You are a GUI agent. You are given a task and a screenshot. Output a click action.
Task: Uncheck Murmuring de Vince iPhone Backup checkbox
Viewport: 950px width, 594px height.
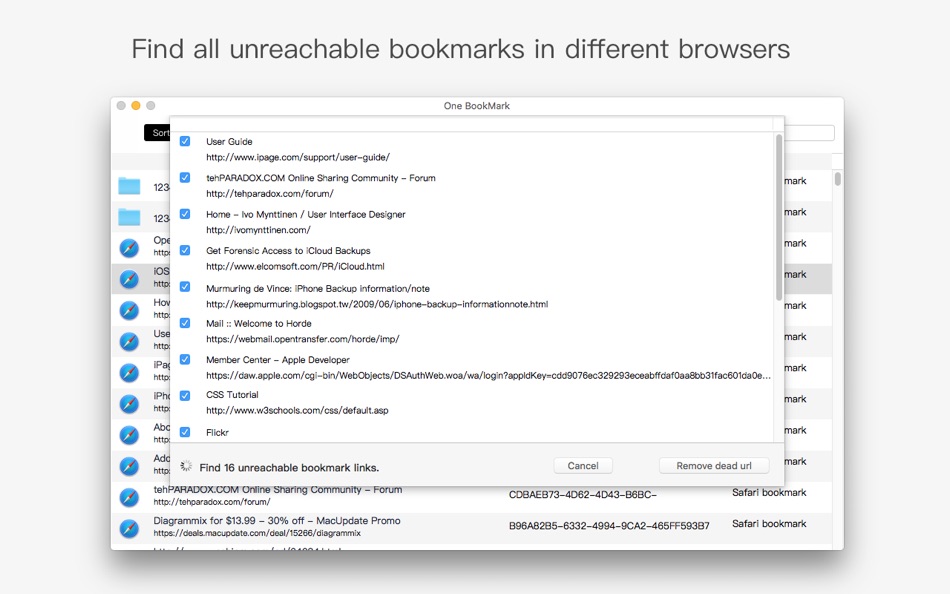tap(185, 287)
